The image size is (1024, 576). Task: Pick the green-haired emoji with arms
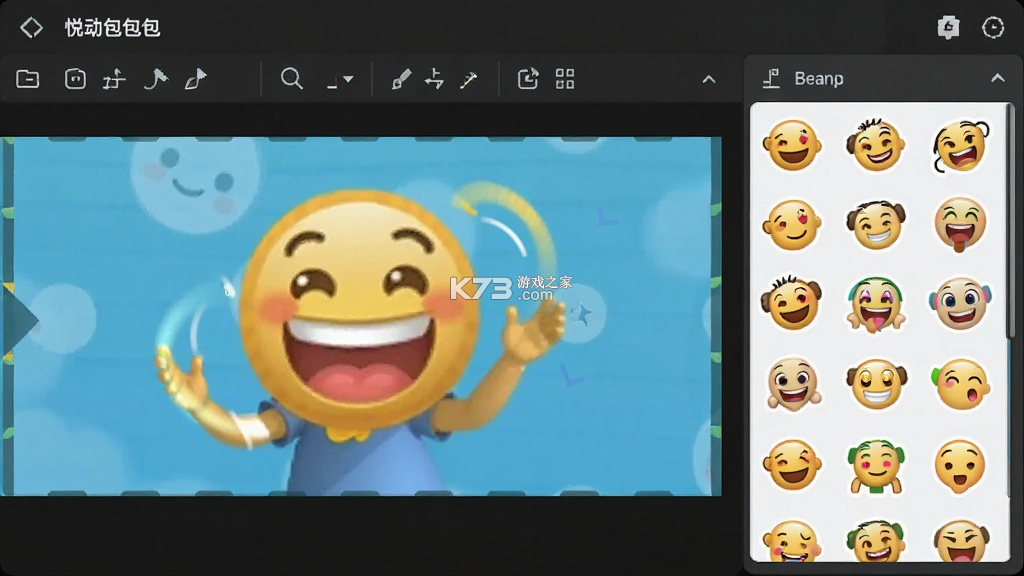pos(876,466)
